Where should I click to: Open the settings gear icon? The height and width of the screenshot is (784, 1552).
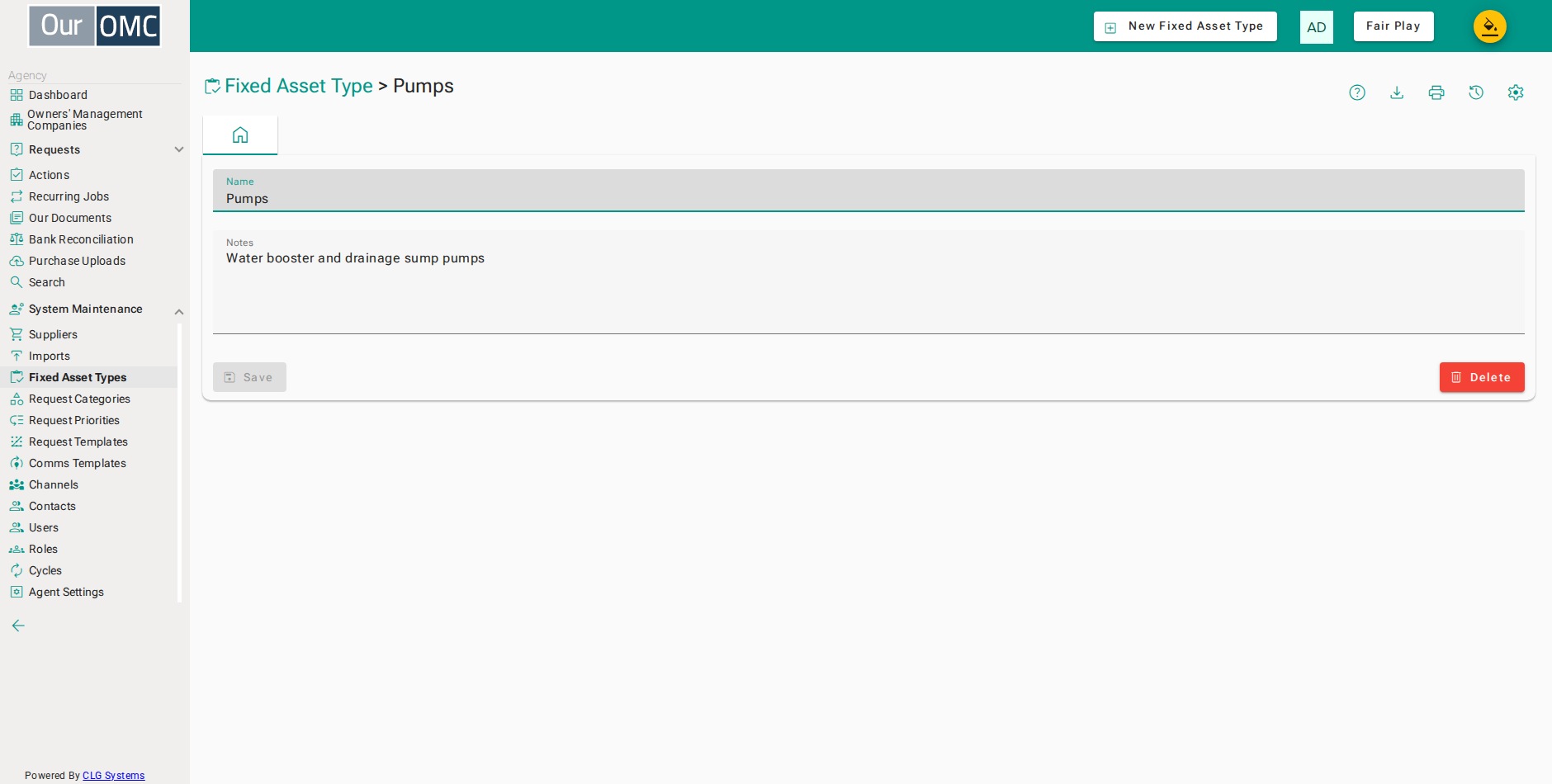pos(1516,92)
